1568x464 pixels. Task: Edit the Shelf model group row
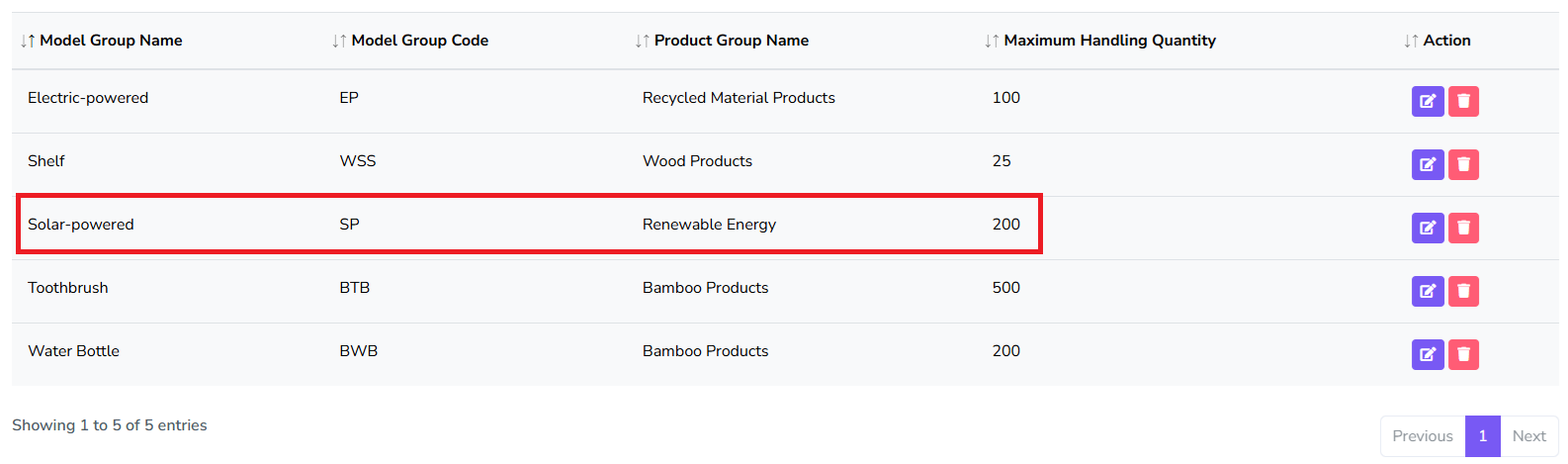point(1428,164)
